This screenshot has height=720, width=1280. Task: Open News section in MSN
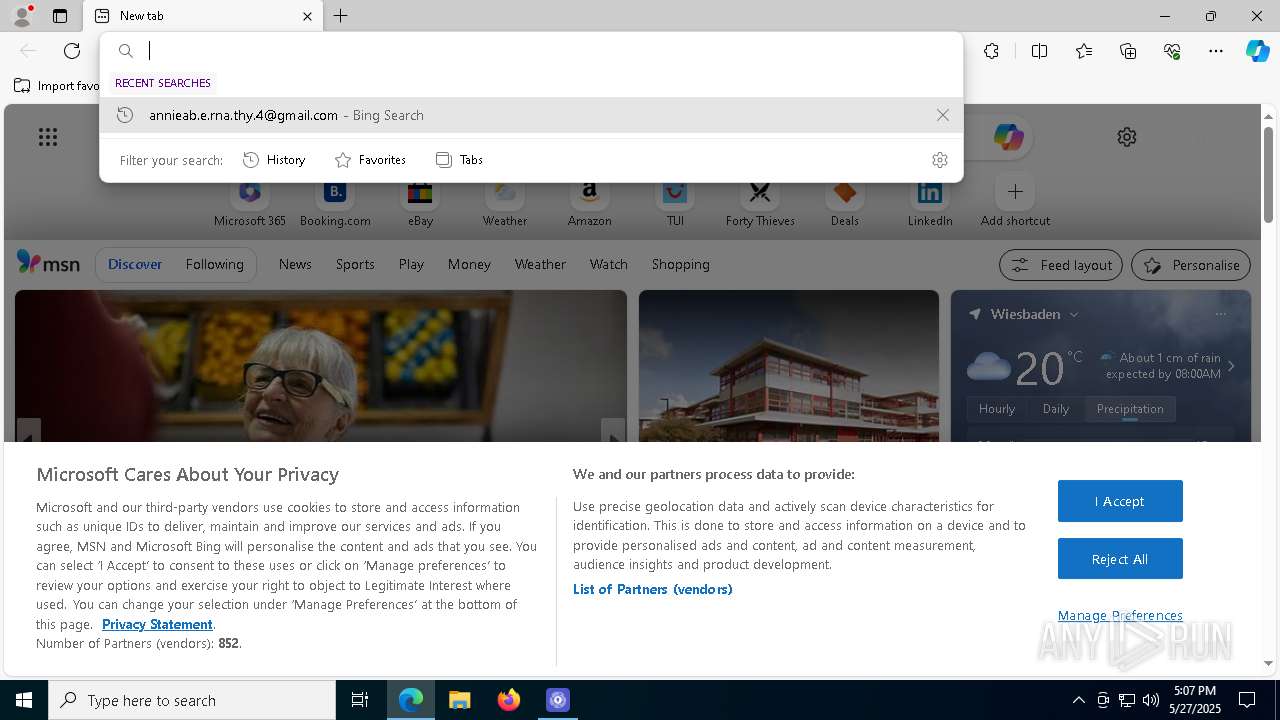click(x=295, y=264)
